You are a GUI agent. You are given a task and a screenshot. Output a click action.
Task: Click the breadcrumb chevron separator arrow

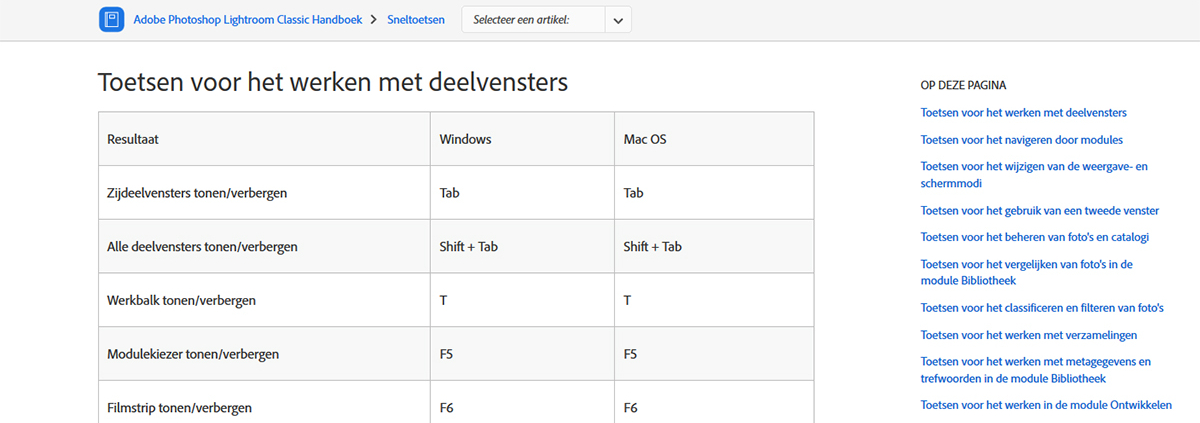[x=374, y=20]
